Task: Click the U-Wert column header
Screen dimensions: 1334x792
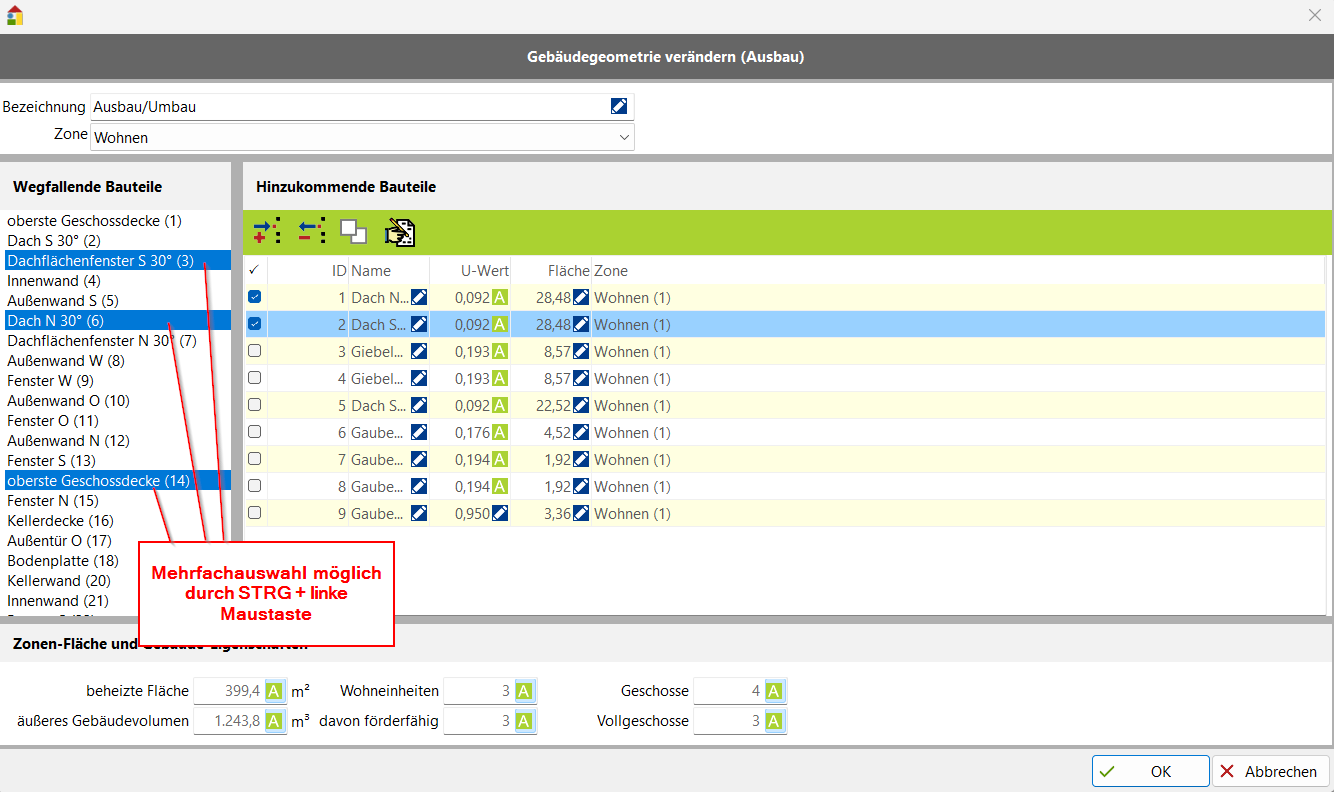Action: 484,271
